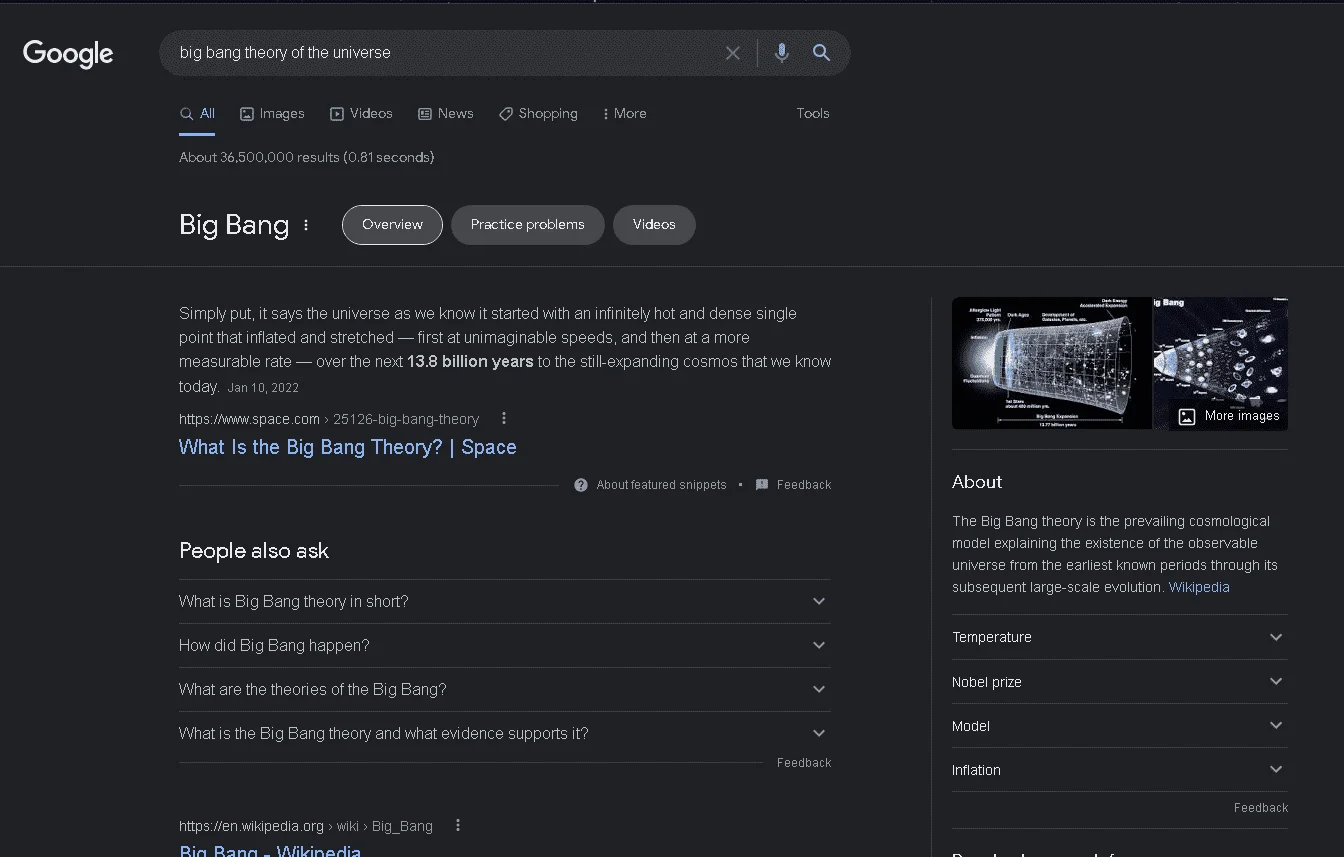Click the Big Bang expansion diagram thumbnail

[x=1052, y=363]
